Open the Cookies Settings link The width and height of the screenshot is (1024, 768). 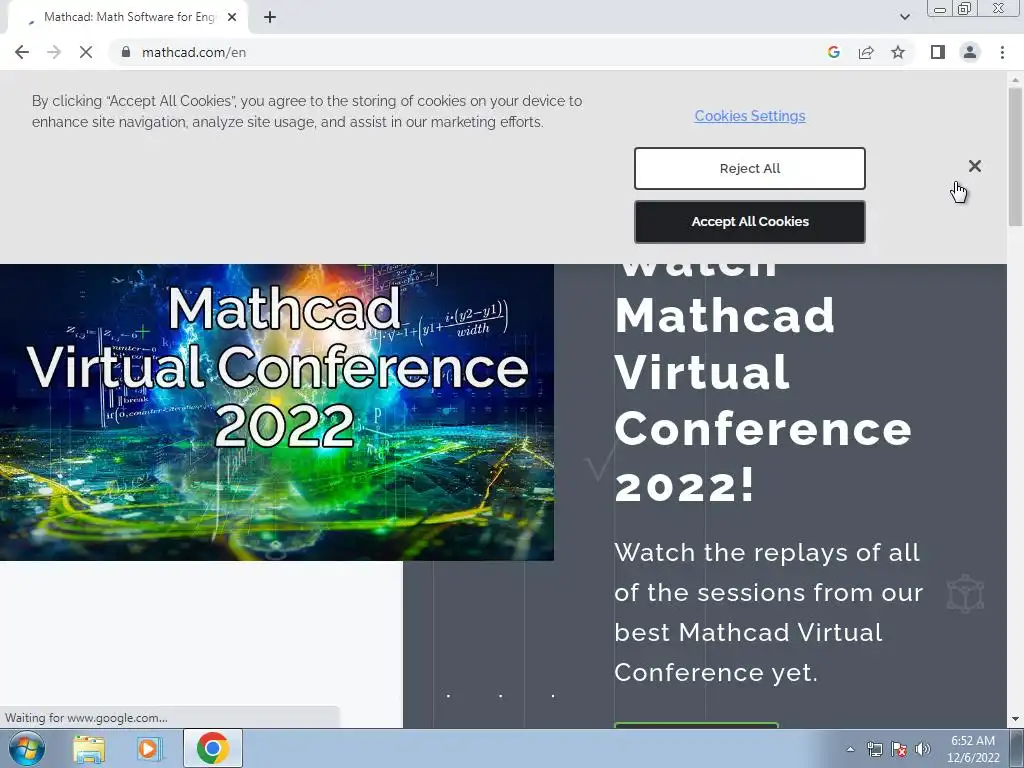(x=750, y=116)
